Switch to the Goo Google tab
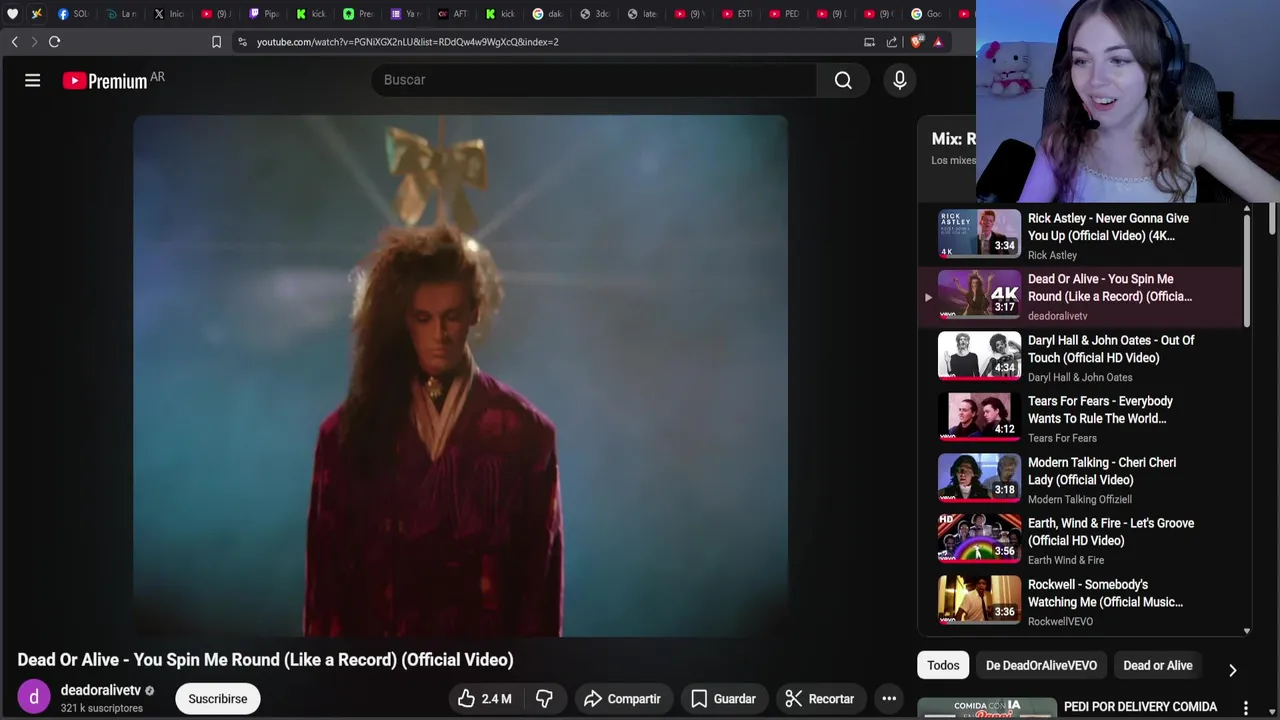The image size is (1280, 720). click(x=926, y=14)
